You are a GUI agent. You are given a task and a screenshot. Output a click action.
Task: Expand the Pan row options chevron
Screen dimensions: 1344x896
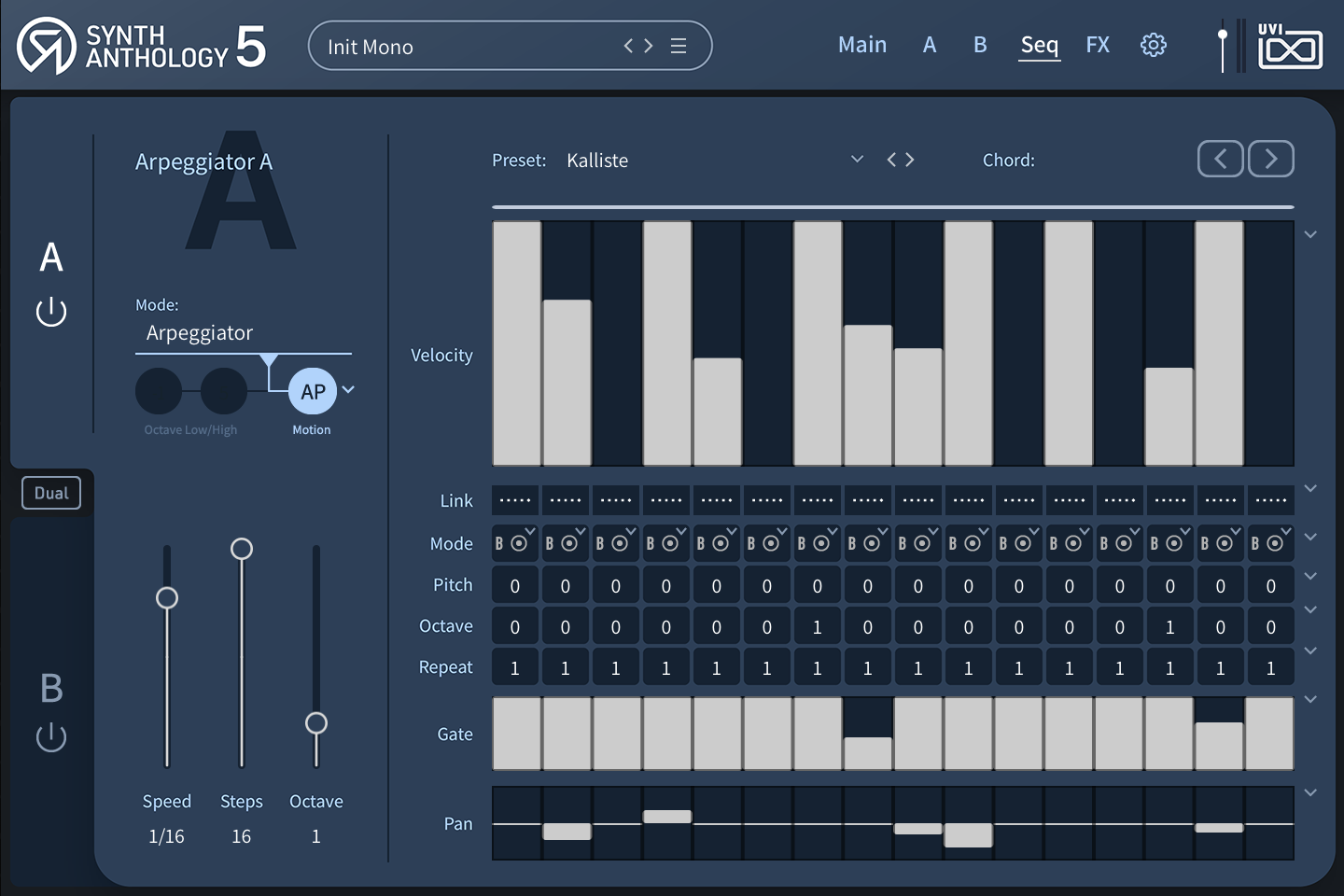click(1310, 792)
